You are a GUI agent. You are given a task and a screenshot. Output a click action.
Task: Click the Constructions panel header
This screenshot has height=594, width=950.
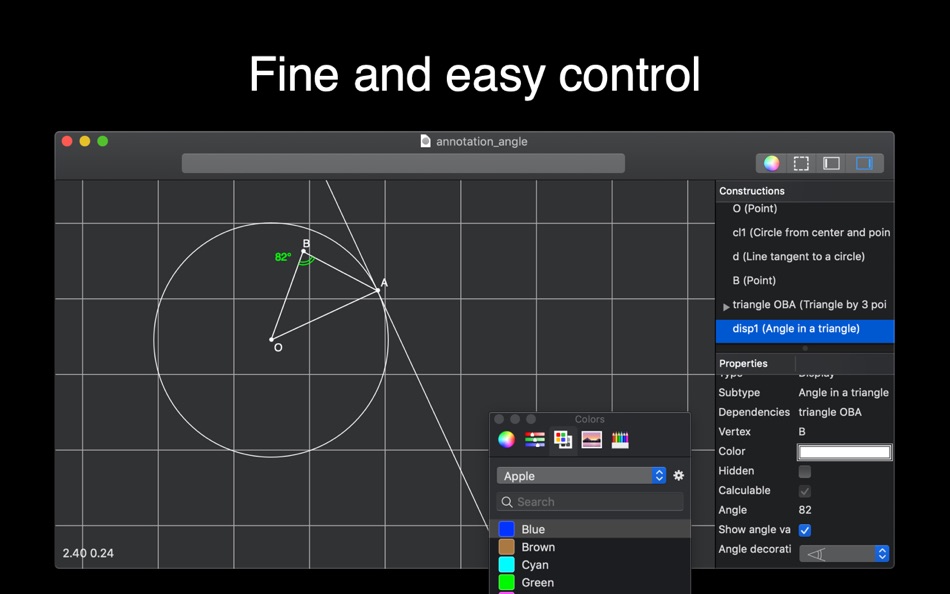click(805, 191)
